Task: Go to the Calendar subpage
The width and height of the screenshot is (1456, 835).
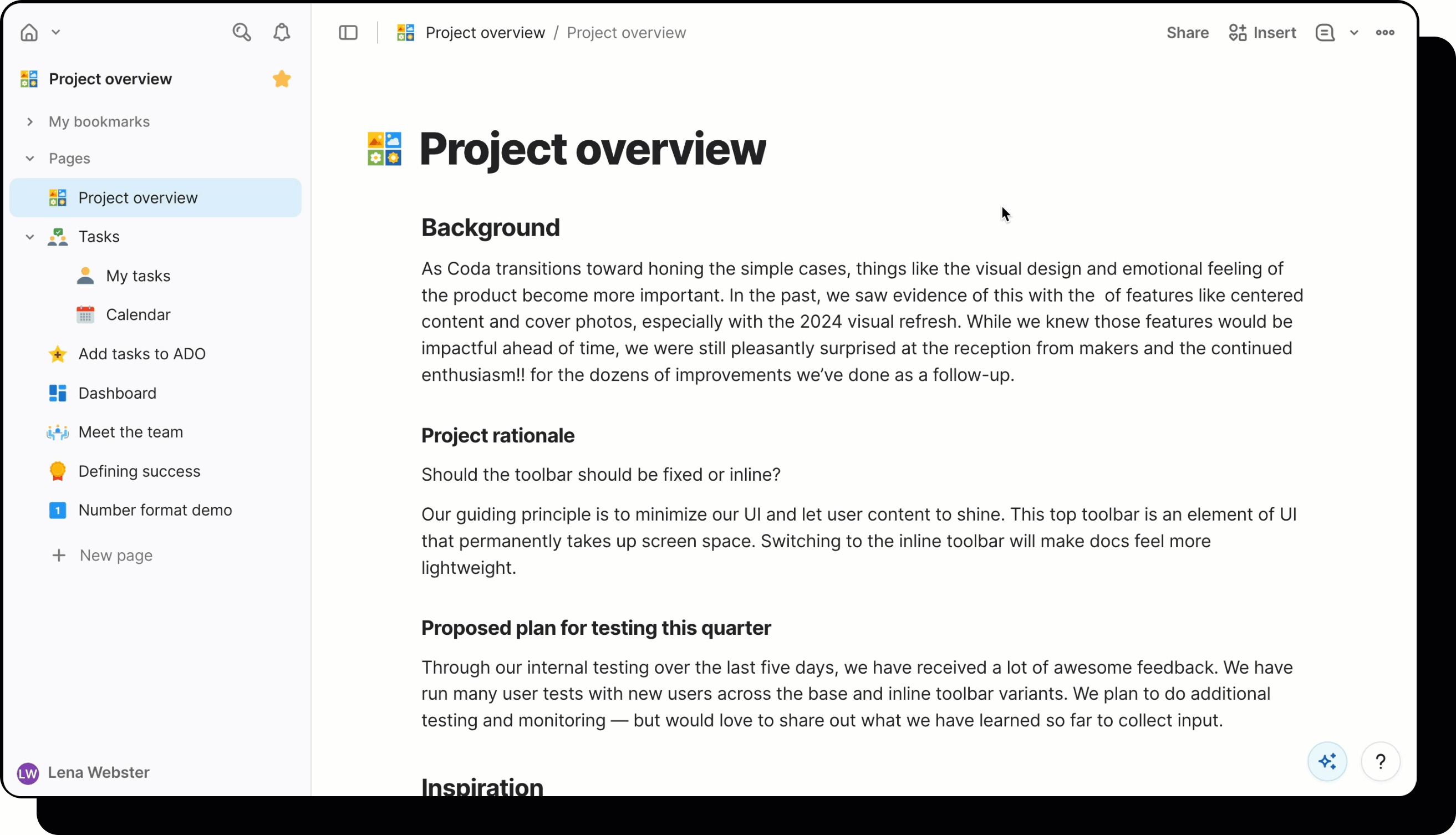Action: (x=138, y=314)
